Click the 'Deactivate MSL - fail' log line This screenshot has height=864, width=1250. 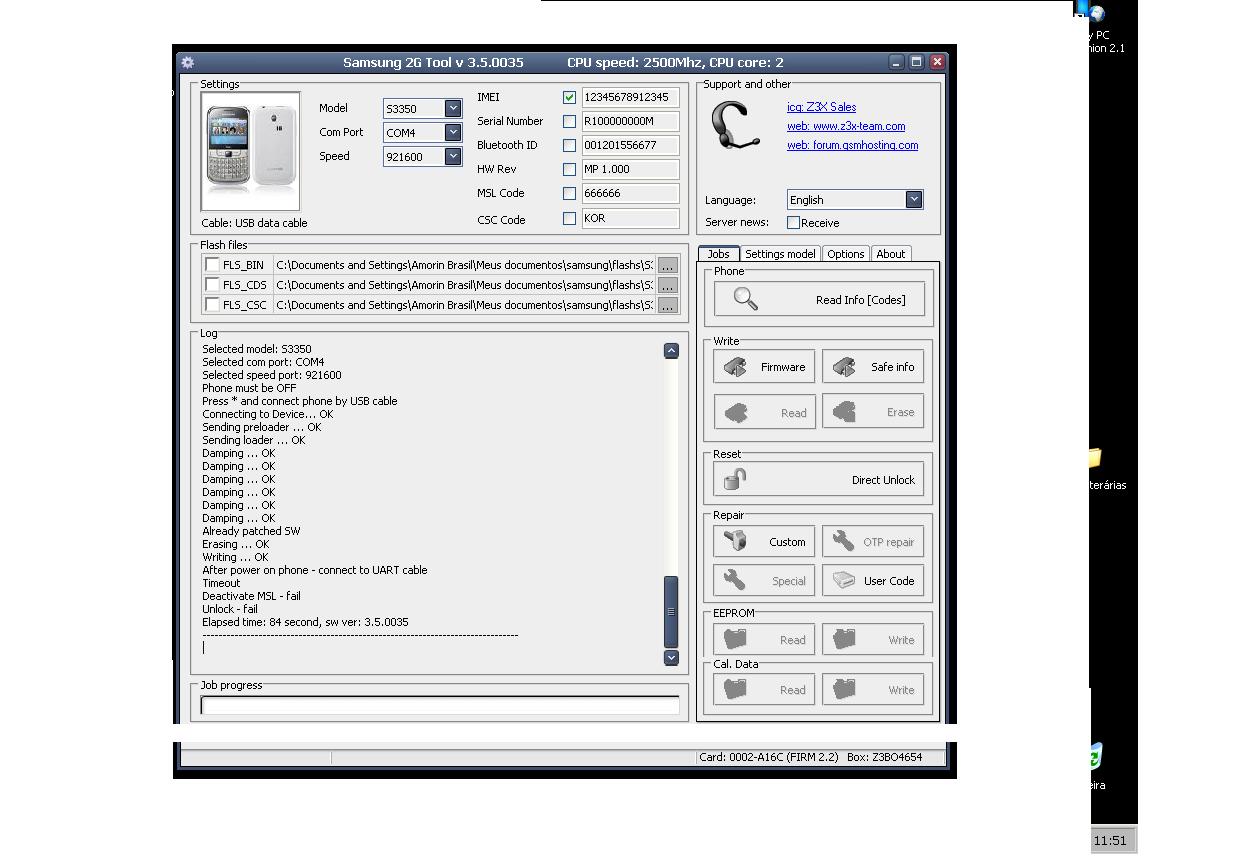[251, 596]
